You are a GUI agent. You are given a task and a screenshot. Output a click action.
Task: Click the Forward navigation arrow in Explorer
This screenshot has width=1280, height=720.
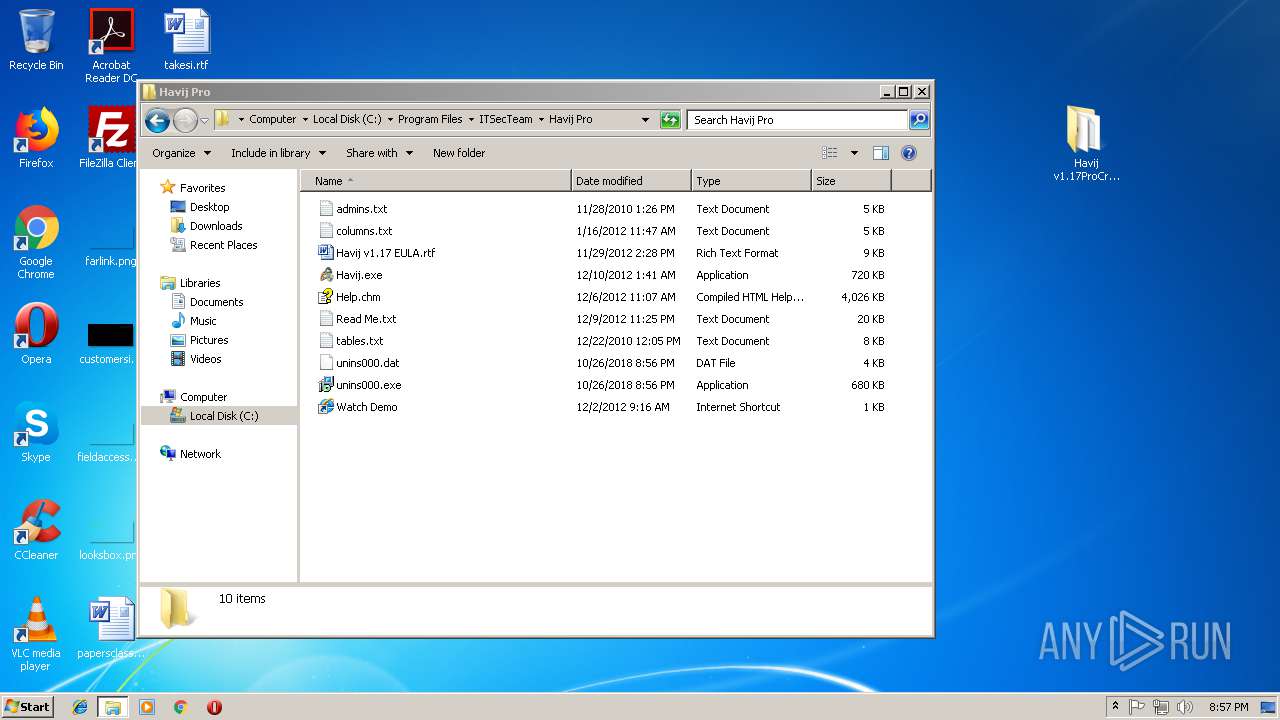tap(185, 121)
